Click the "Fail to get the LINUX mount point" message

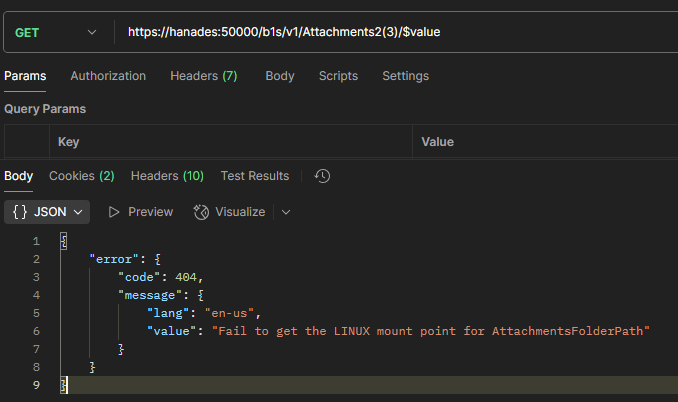[x=431, y=331]
